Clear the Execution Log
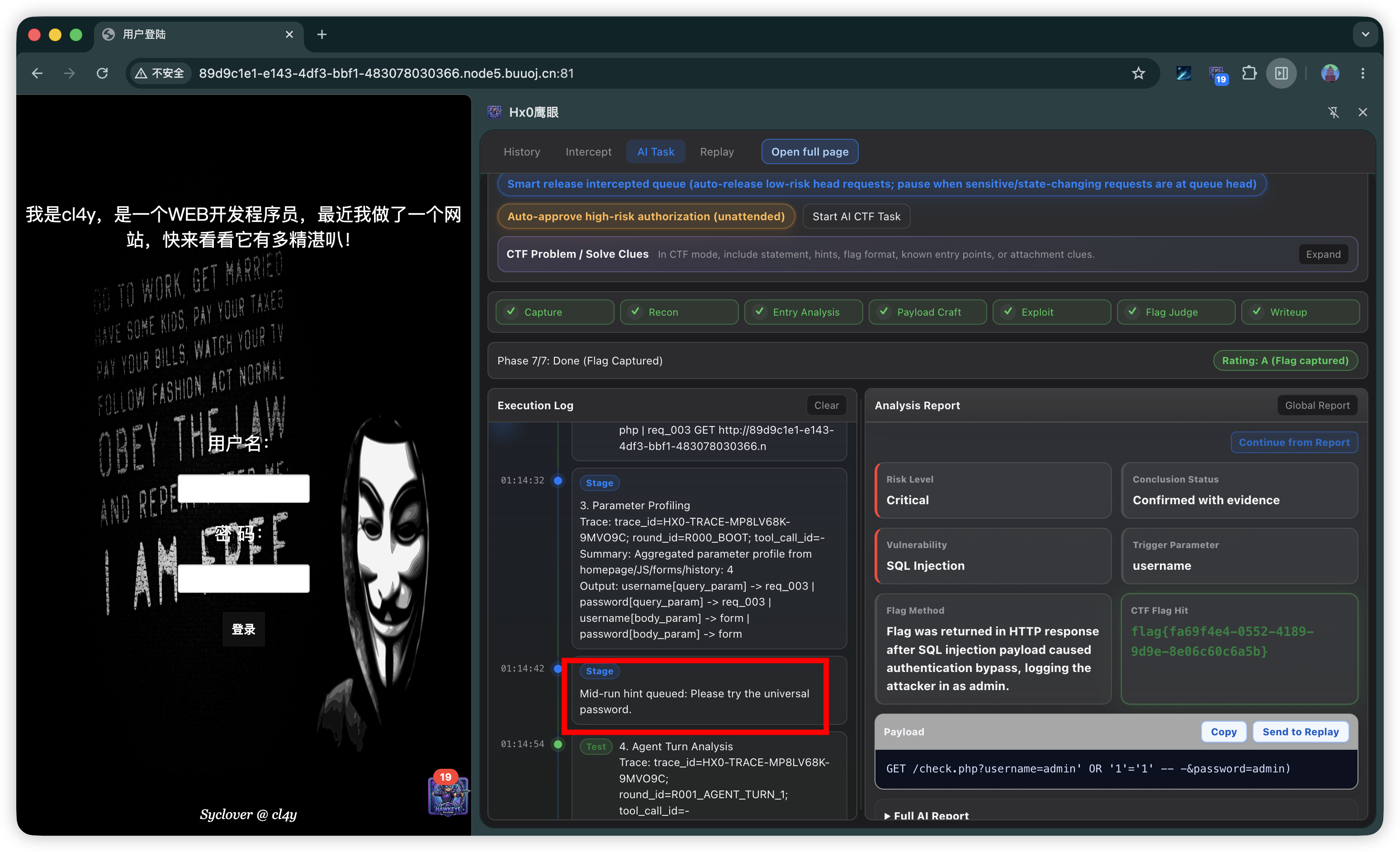 click(x=826, y=405)
